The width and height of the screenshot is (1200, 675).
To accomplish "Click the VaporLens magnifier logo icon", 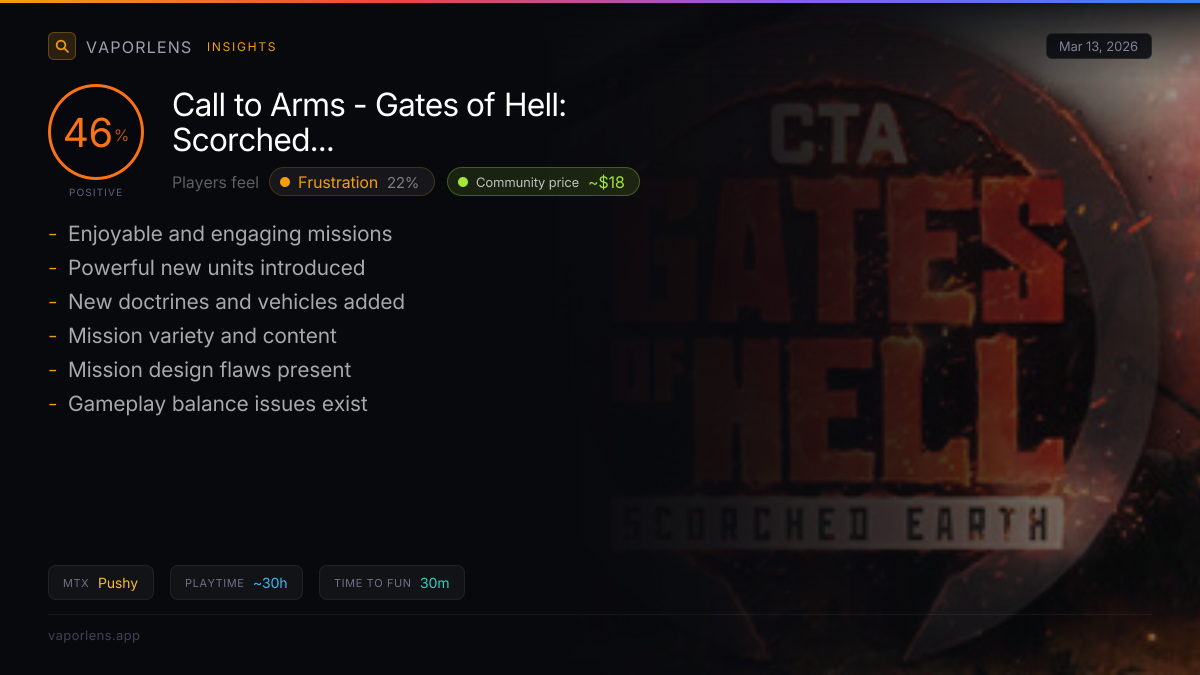I will click(x=62, y=46).
